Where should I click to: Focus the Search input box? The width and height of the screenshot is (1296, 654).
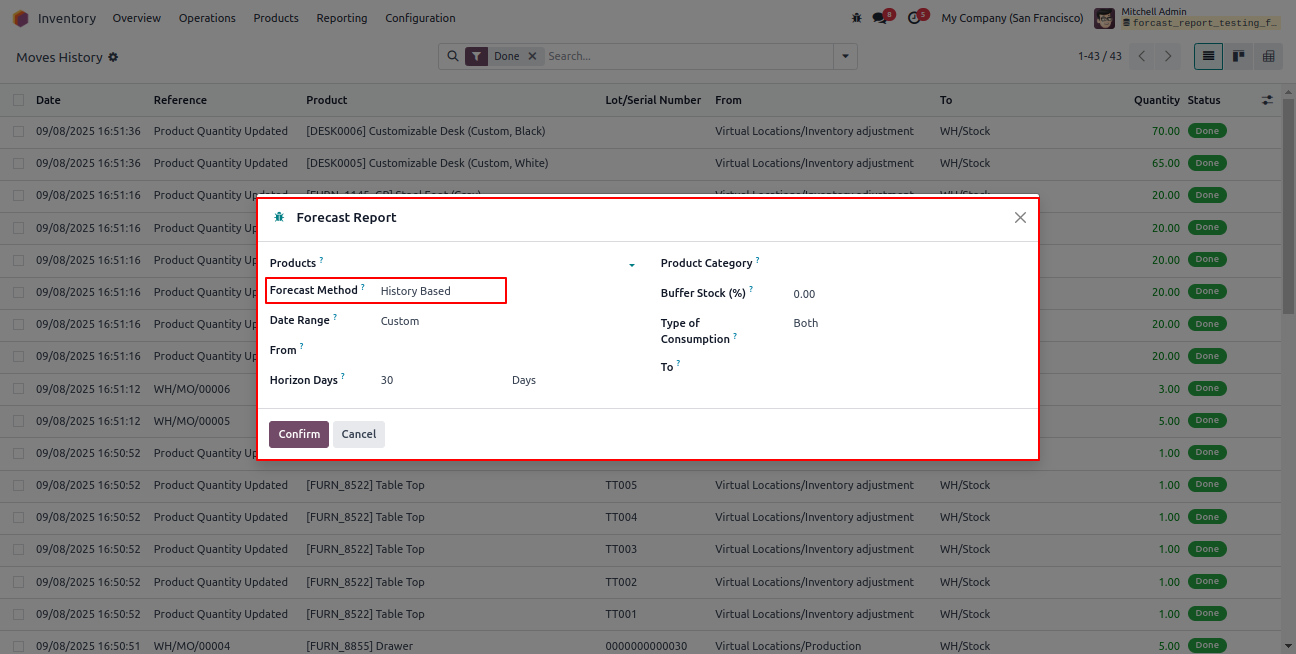point(688,56)
